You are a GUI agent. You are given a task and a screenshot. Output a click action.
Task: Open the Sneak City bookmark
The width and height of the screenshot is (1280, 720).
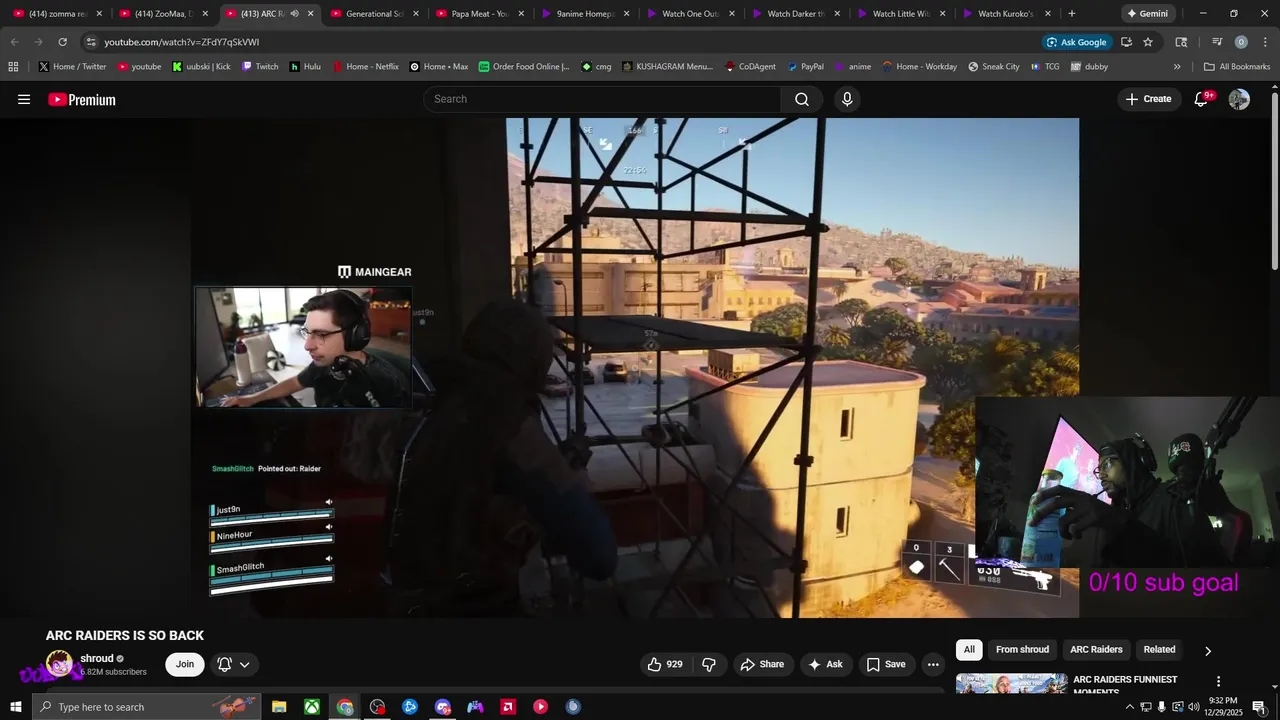tap(994, 67)
